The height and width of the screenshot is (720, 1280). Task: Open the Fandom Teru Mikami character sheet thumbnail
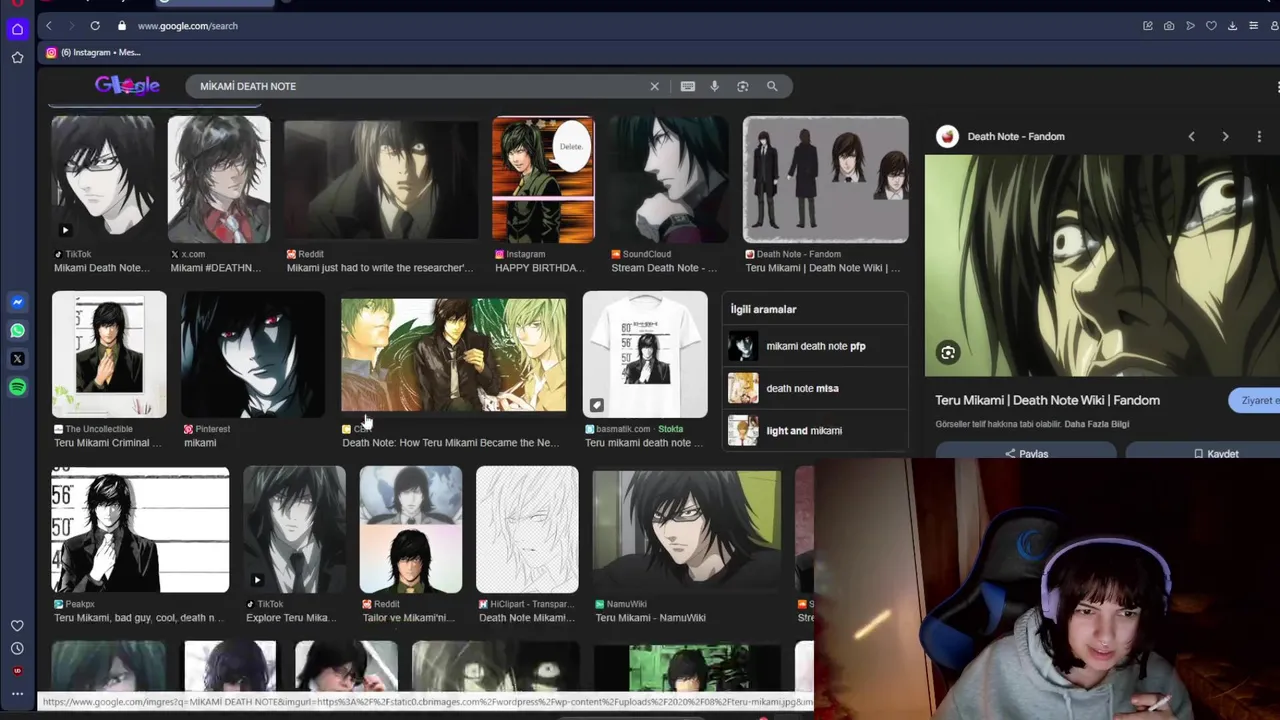(826, 180)
